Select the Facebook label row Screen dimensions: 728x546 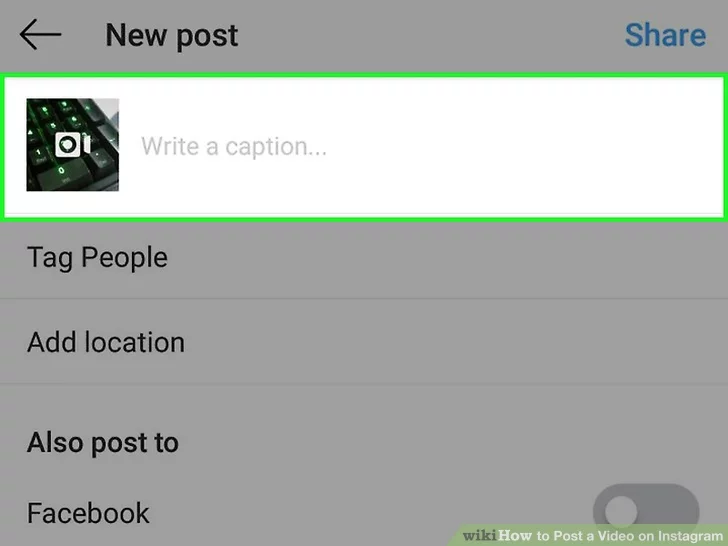[364, 513]
